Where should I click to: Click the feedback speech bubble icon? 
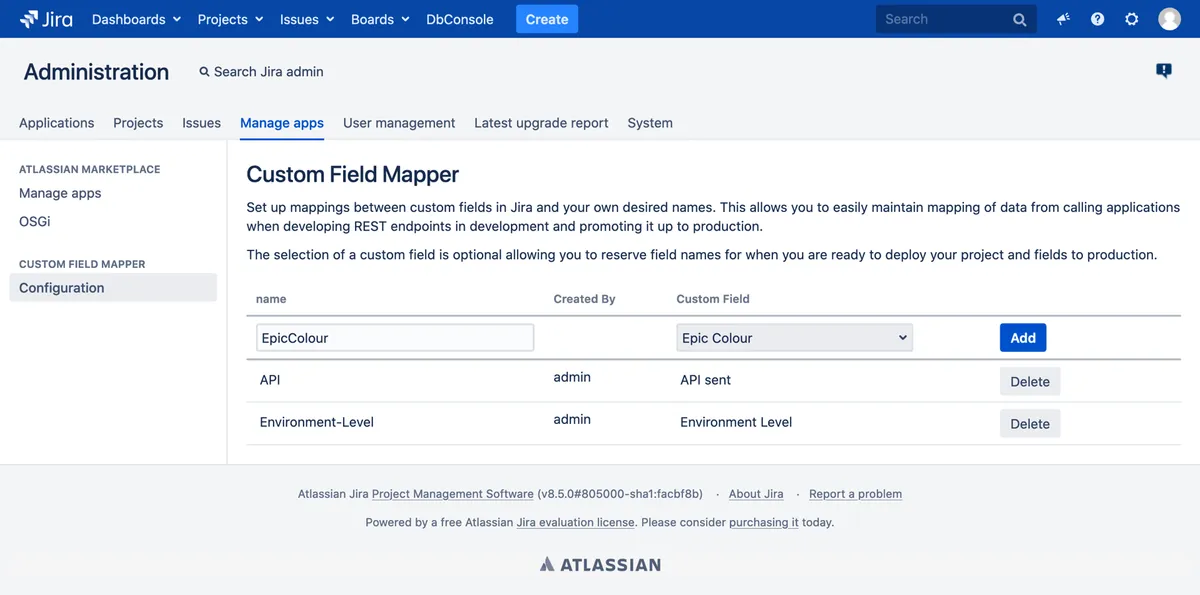(x=1163, y=71)
